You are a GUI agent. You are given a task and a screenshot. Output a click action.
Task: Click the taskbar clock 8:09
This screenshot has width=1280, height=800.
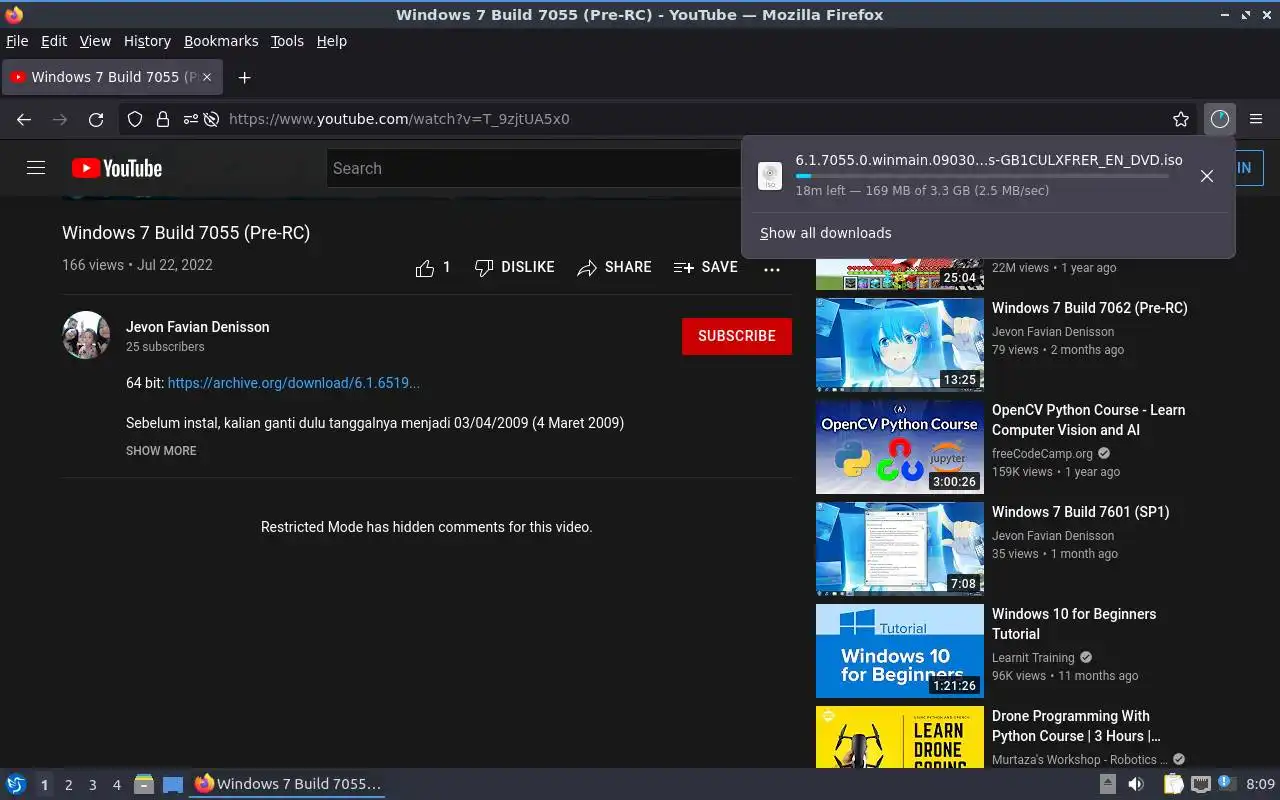[x=1260, y=784]
